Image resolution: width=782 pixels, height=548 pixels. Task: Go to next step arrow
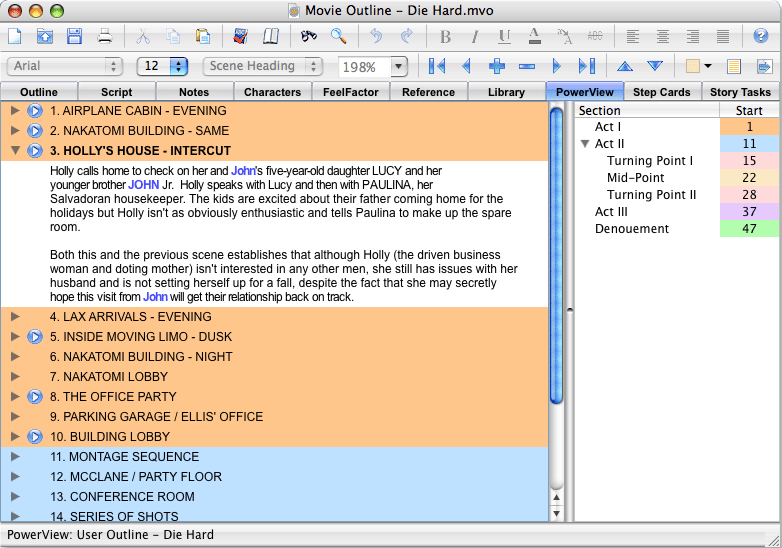pos(557,66)
